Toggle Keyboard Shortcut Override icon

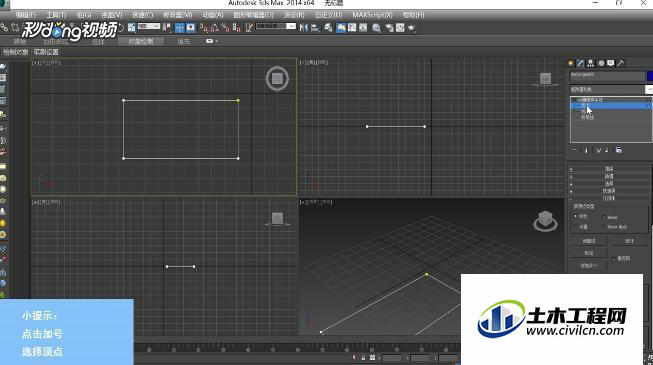coord(191,28)
